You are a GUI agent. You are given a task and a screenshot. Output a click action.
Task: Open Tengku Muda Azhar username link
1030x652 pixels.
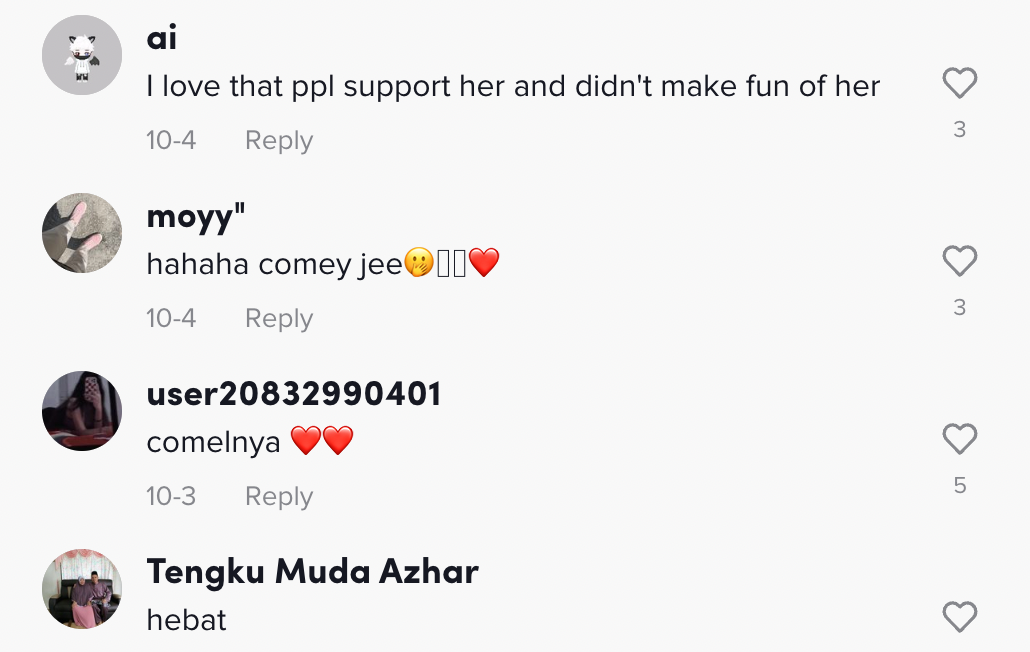[313, 571]
